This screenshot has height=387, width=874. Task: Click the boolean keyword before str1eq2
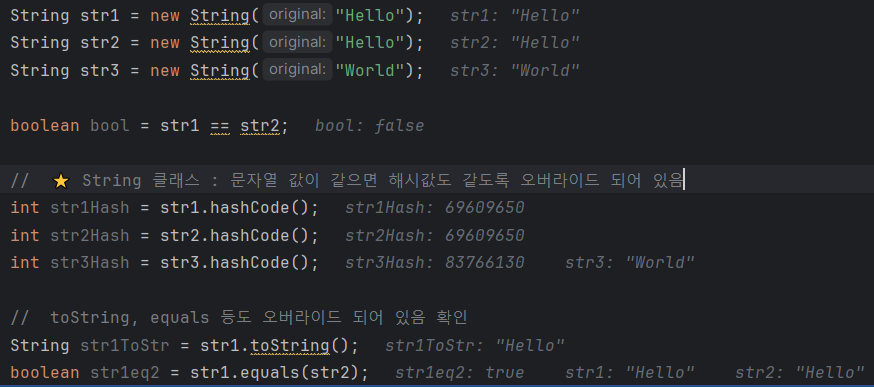pyautogui.click(x=45, y=373)
